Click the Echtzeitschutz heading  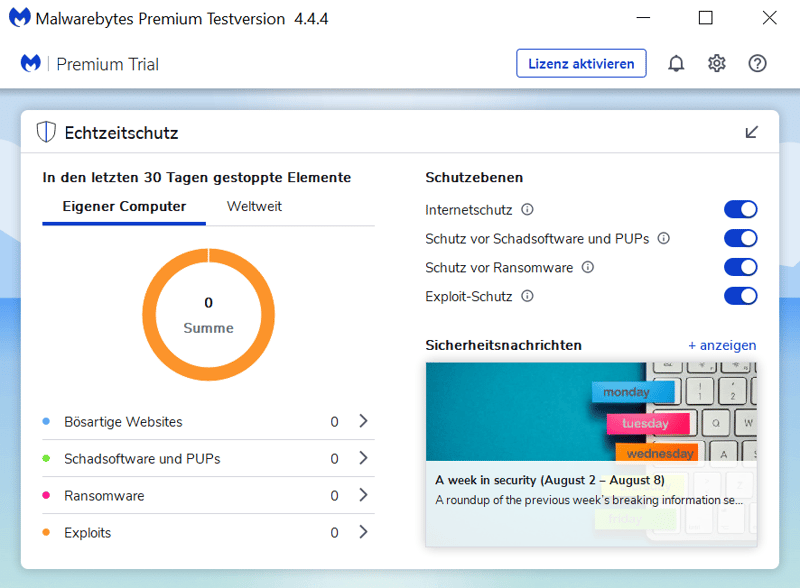121,133
